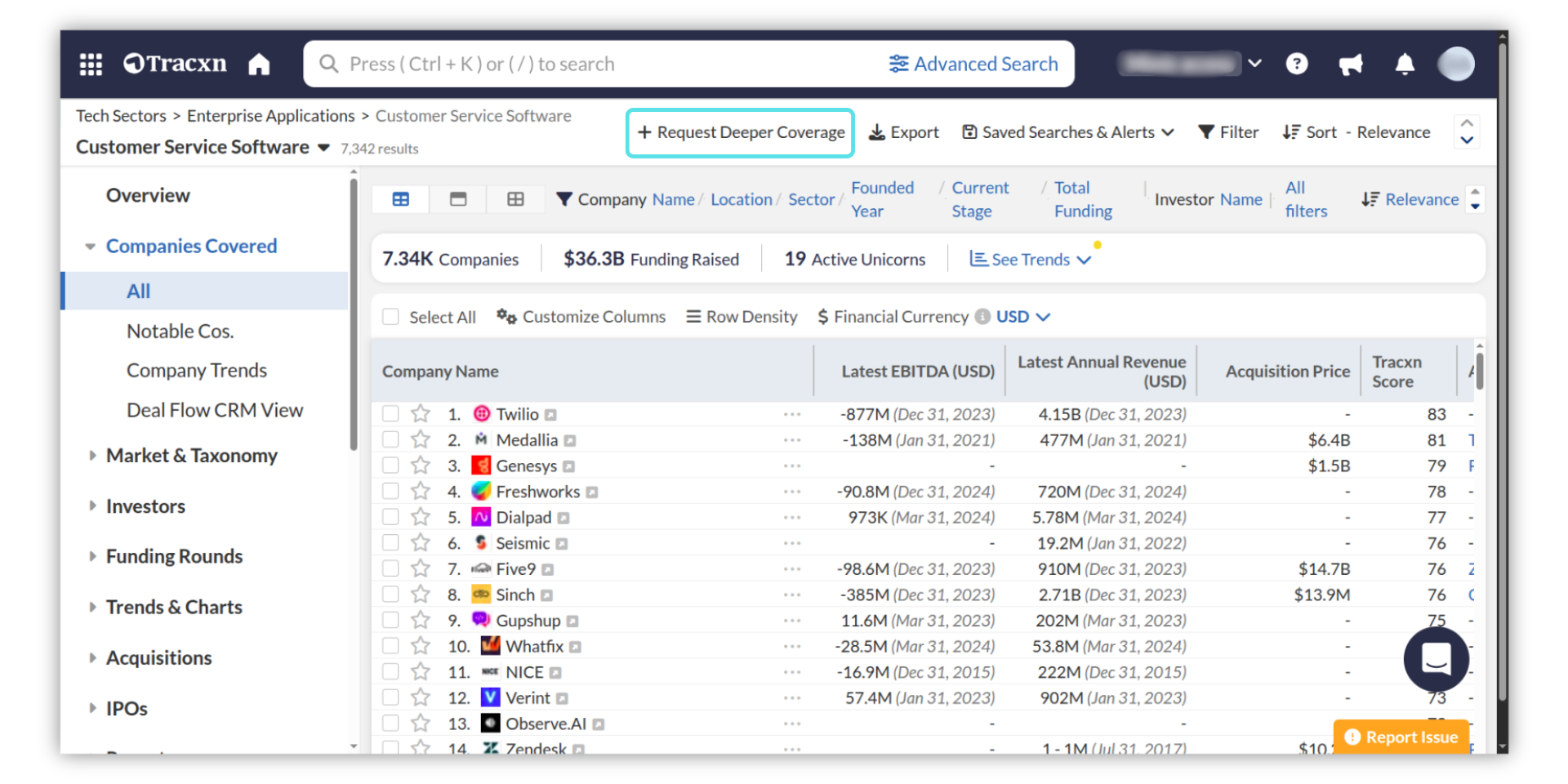Open the help question mark icon

pos(1296,64)
